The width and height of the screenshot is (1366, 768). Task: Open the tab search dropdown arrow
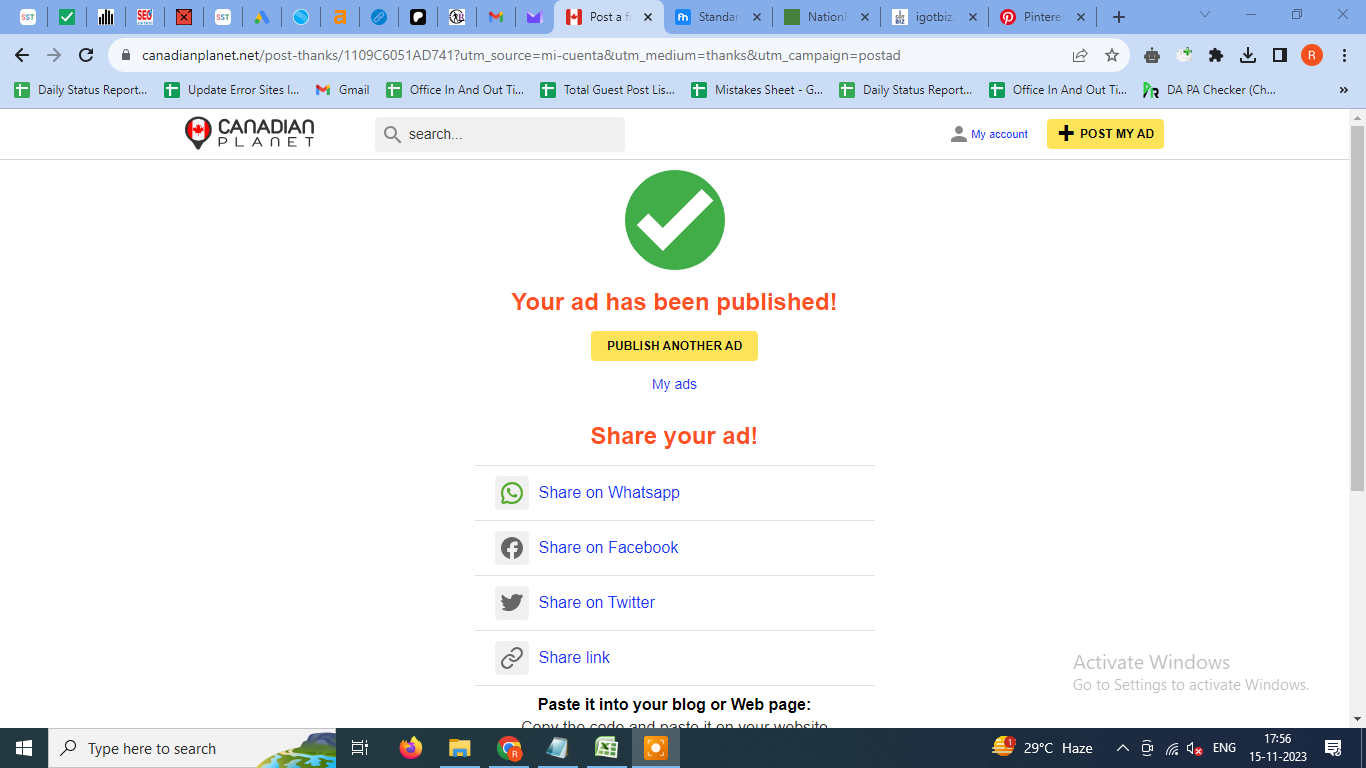coord(1204,15)
